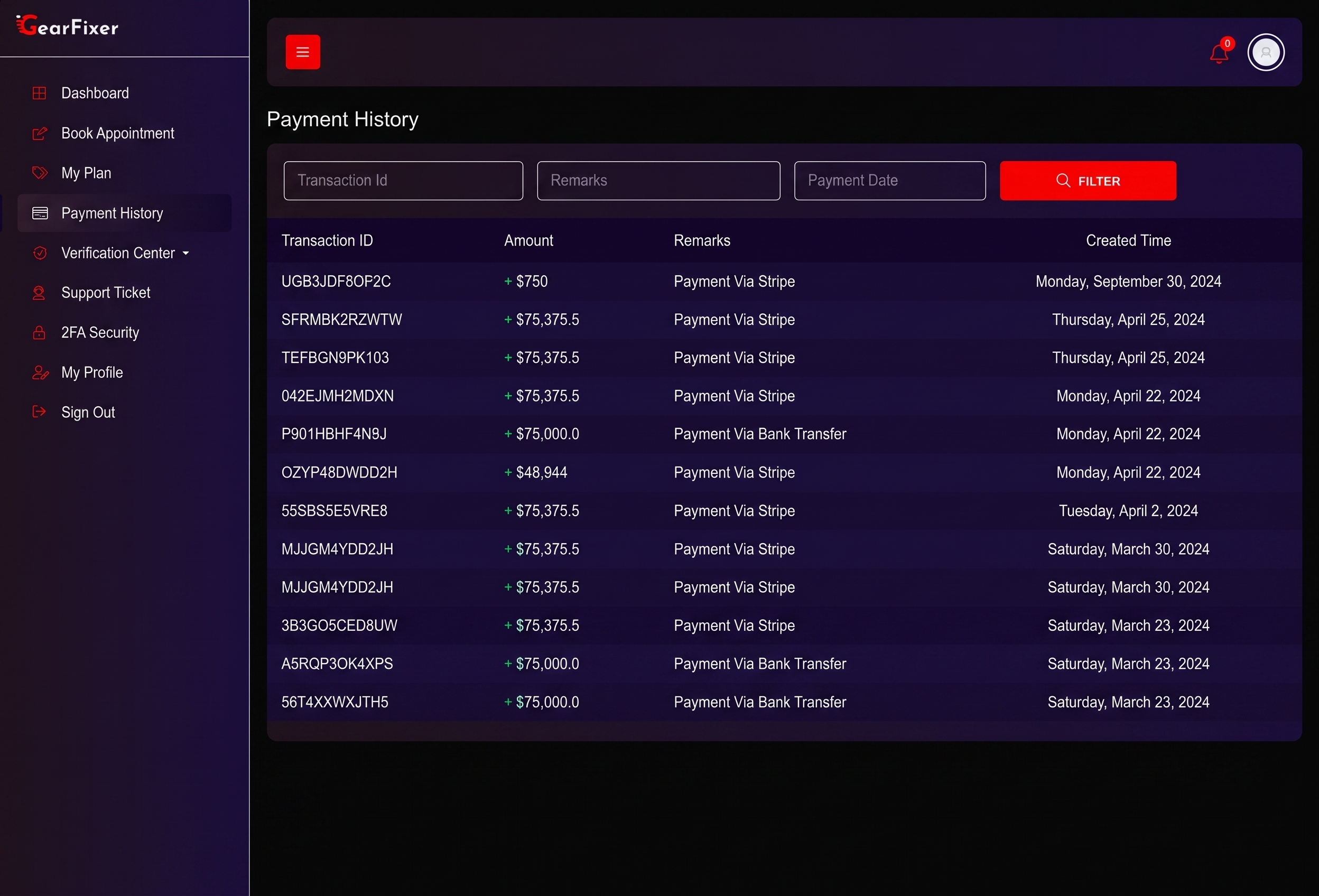Open the Payment Date field
Image resolution: width=1319 pixels, height=896 pixels.
click(x=889, y=181)
